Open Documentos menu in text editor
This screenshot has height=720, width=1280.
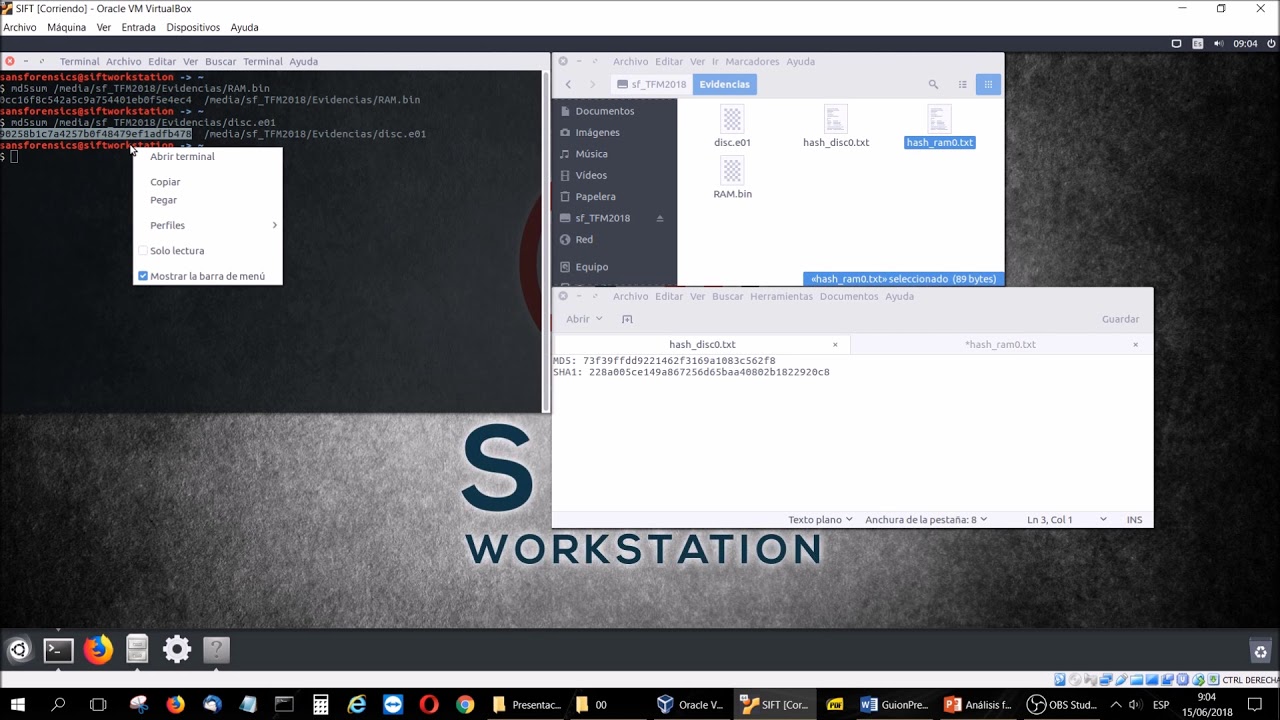tap(848, 296)
